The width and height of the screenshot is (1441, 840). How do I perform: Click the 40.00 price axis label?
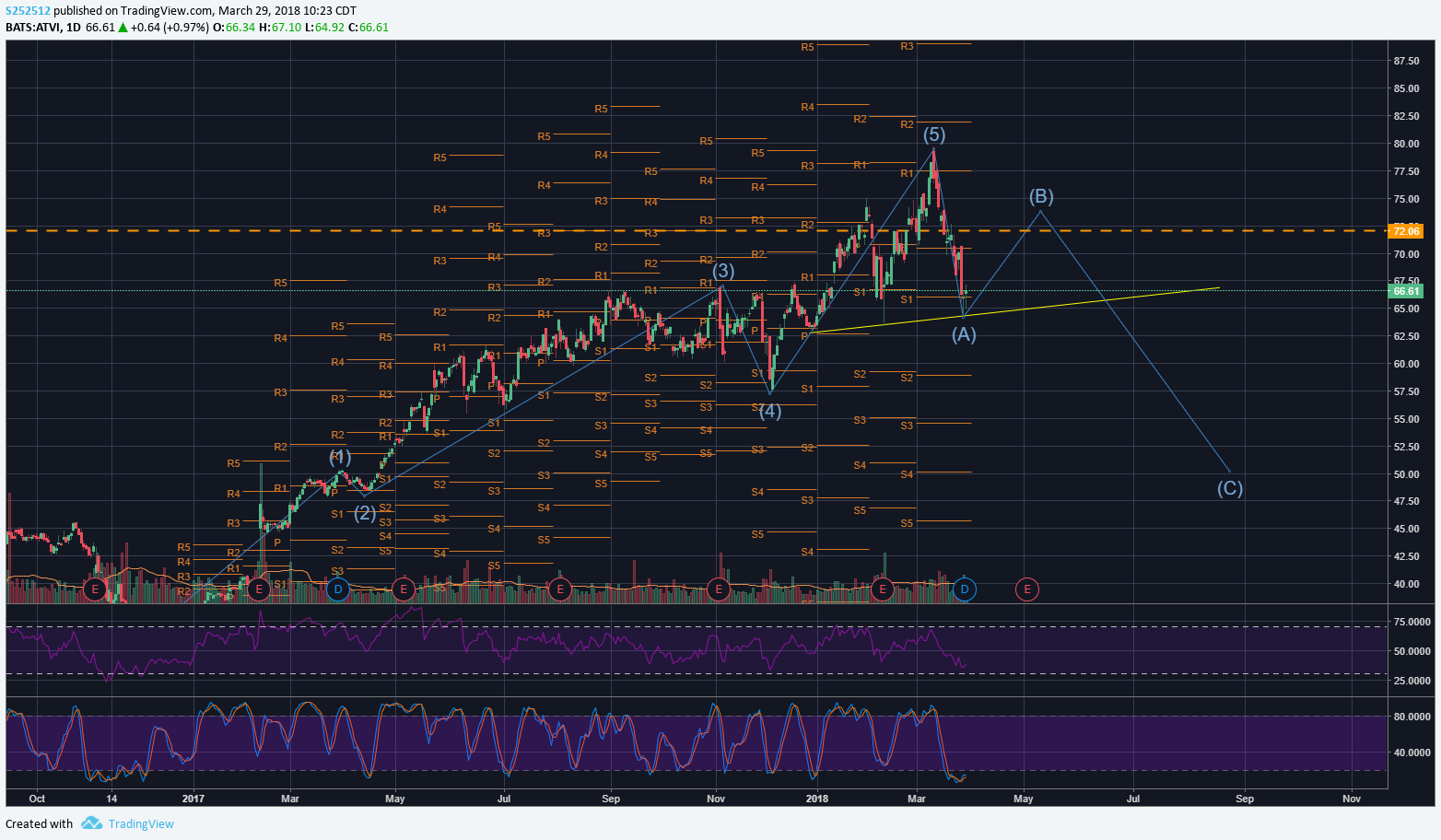coord(1406,585)
